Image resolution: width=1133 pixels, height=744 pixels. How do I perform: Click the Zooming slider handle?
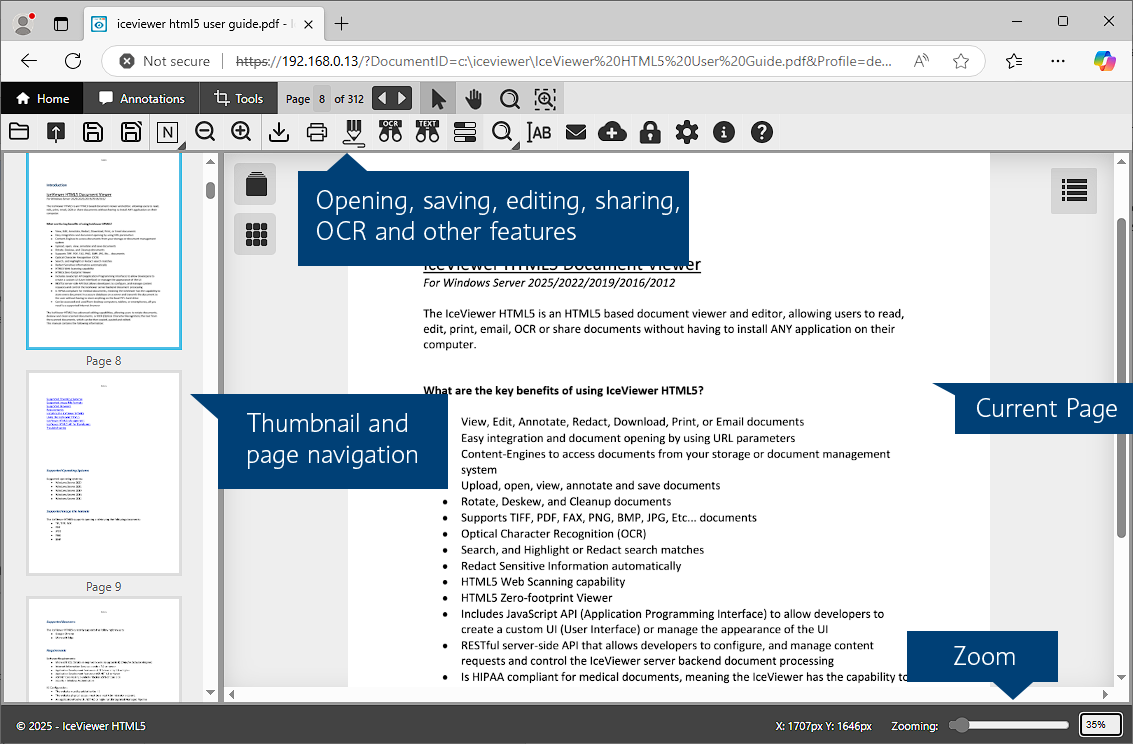click(960, 724)
